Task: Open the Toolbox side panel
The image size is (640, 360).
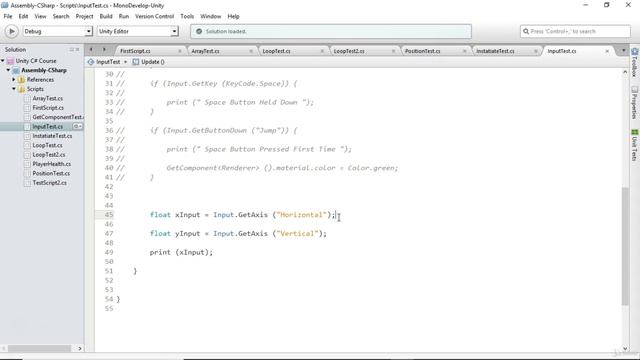Action: pyautogui.click(x=634, y=62)
